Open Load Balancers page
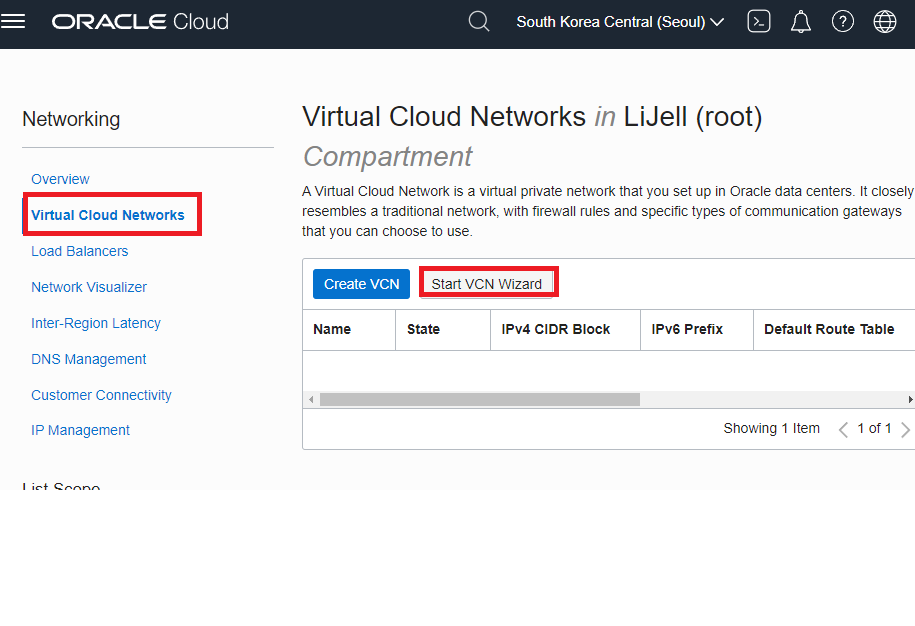 (x=79, y=251)
